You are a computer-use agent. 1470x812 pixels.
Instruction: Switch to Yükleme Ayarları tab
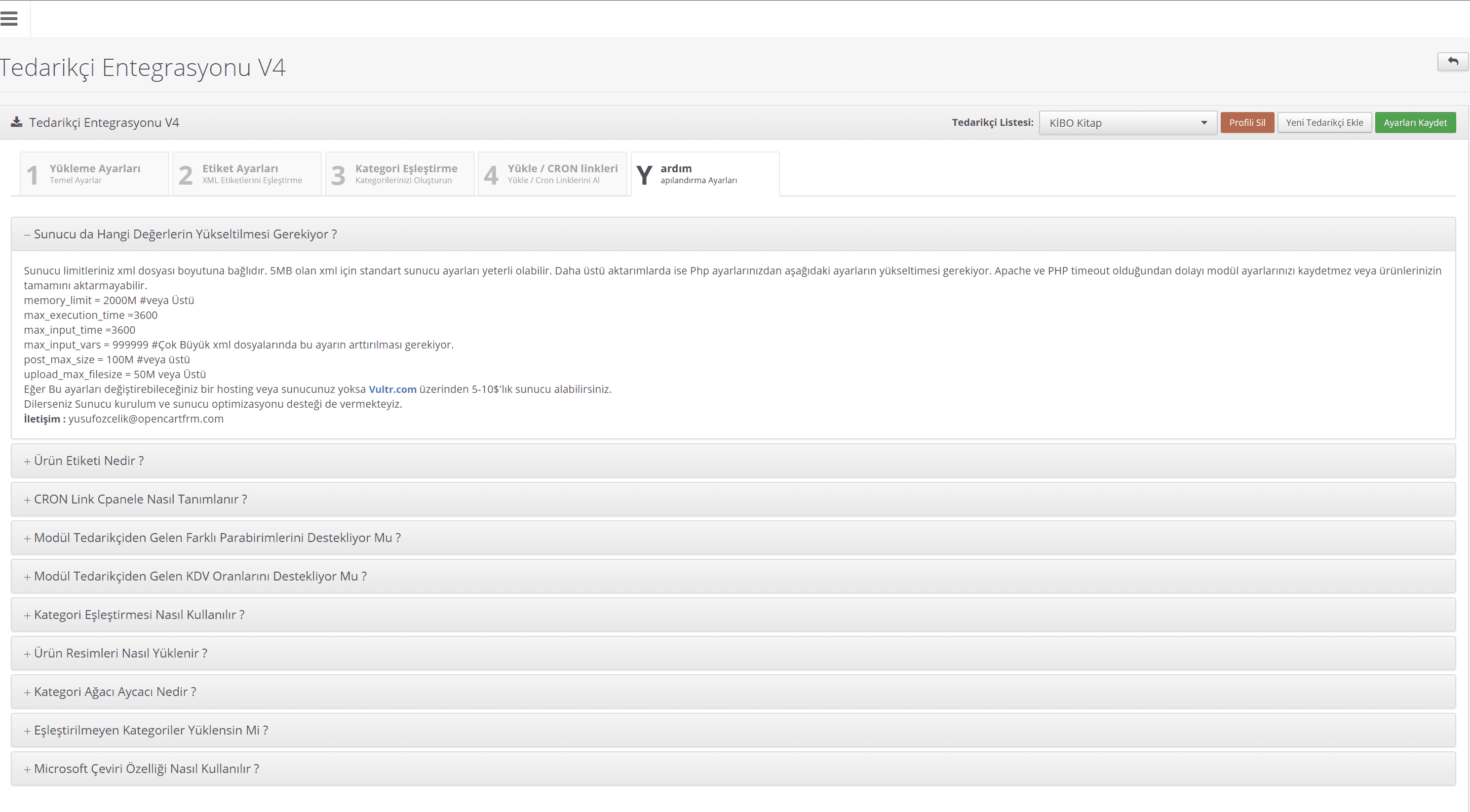pyautogui.click(x=94, y=174)
